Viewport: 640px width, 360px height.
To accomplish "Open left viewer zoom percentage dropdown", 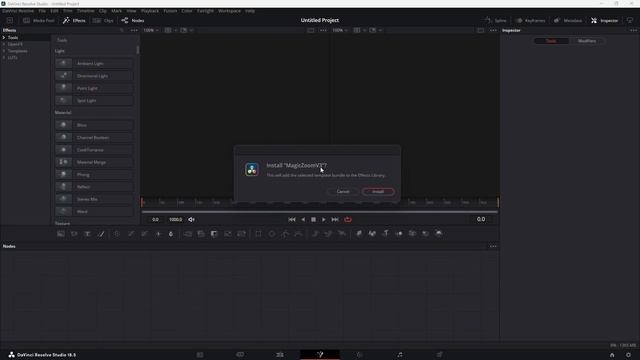I will coord(151,30).
